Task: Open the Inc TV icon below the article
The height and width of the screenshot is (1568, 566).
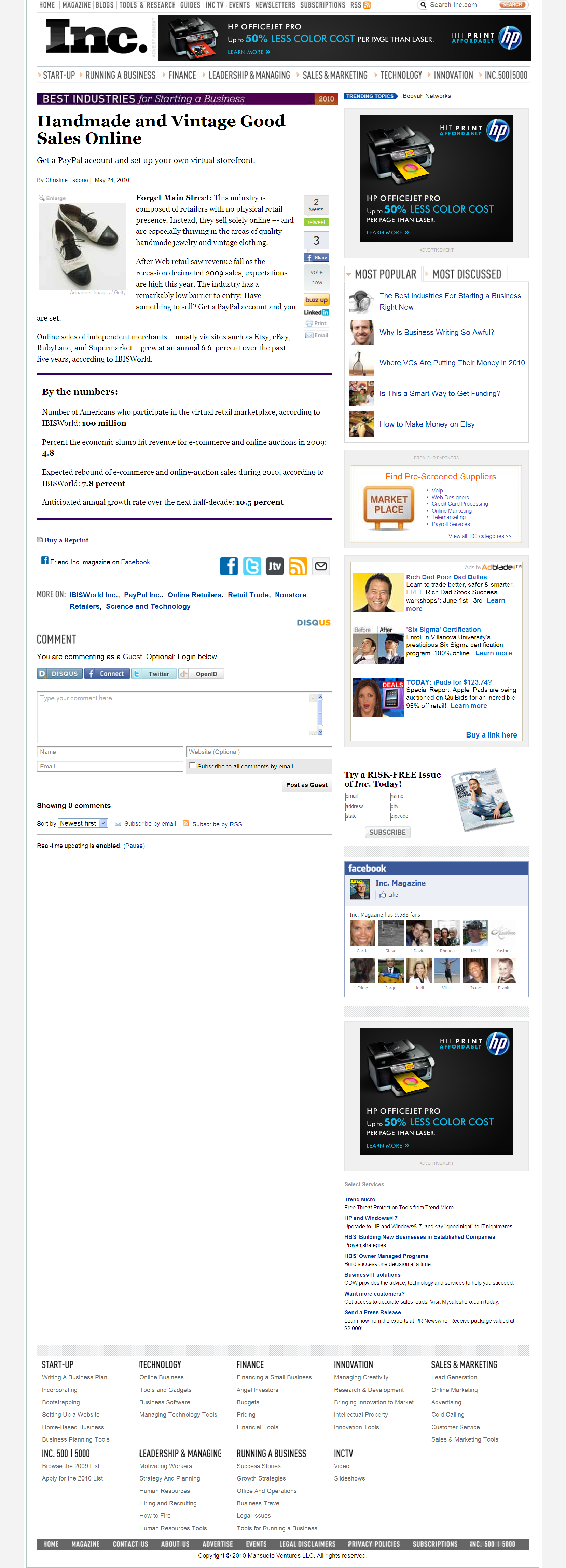Action: 275,566
